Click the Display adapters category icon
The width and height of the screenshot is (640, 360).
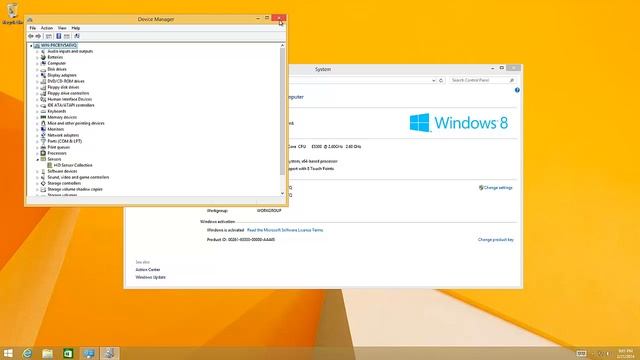(x=43, y=75)
